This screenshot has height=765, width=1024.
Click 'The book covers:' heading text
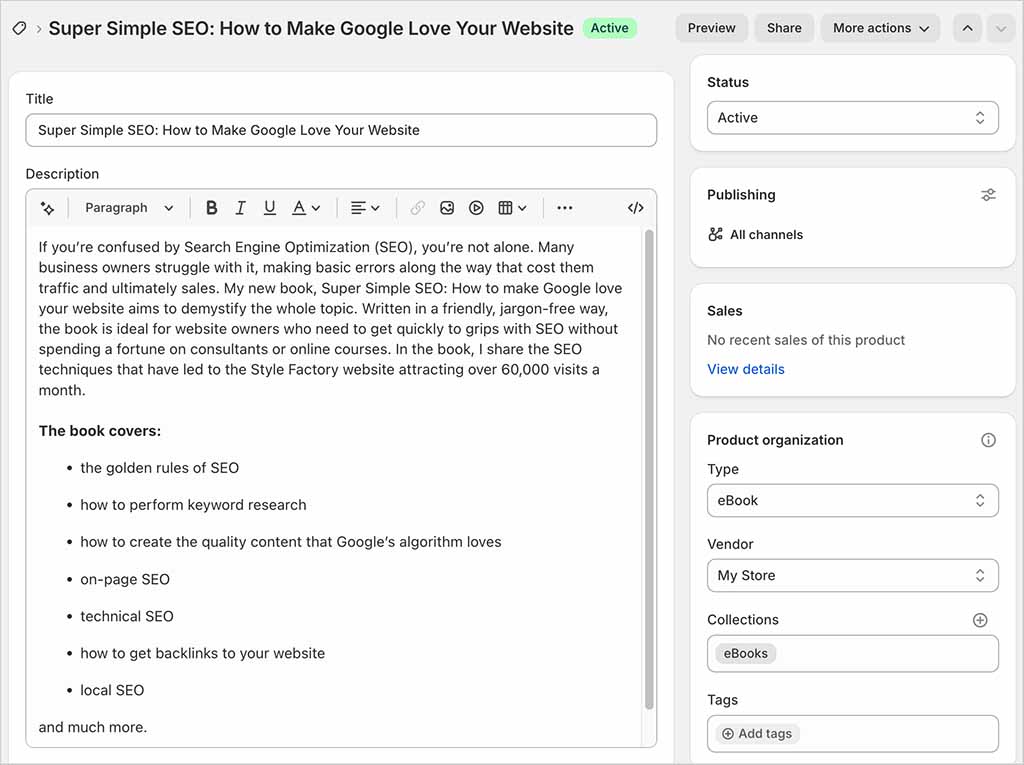pos(99,431)
